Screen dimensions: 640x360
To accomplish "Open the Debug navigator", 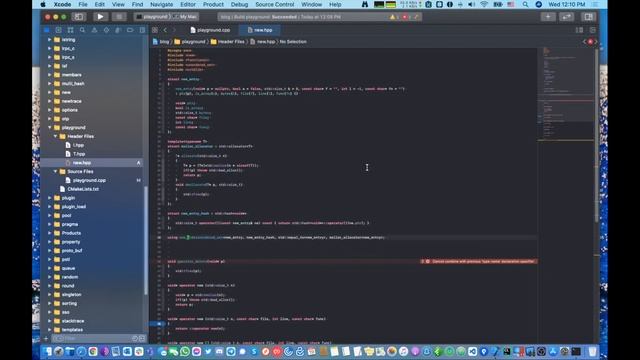I will (x=118, y=30).
